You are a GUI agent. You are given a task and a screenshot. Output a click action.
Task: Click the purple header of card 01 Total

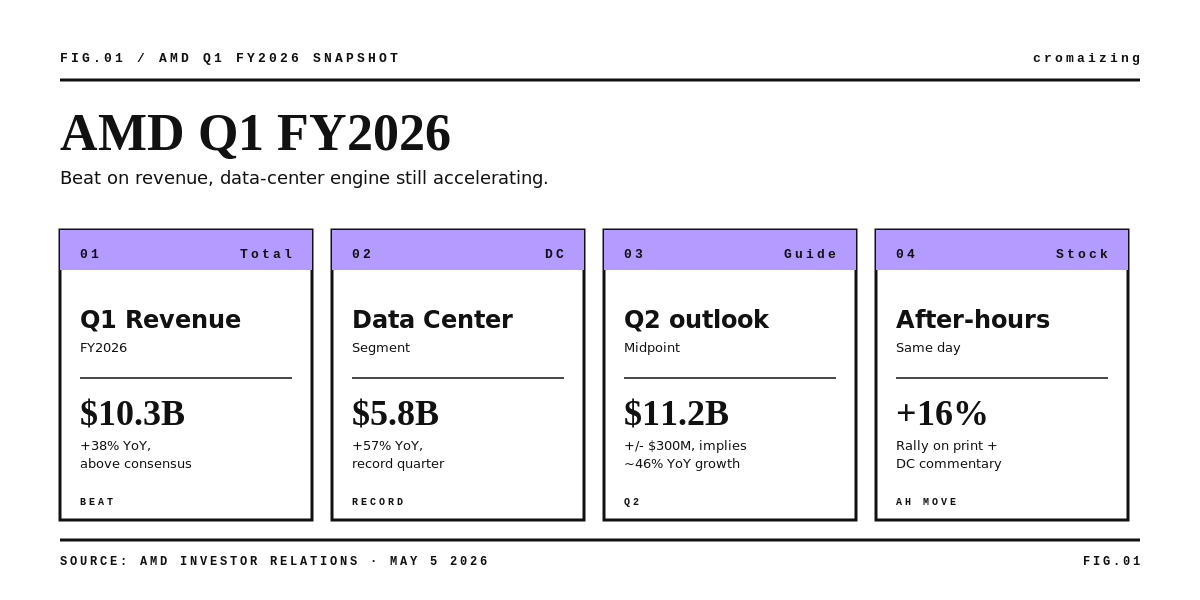pyautogui.click(x=186, y=250)
